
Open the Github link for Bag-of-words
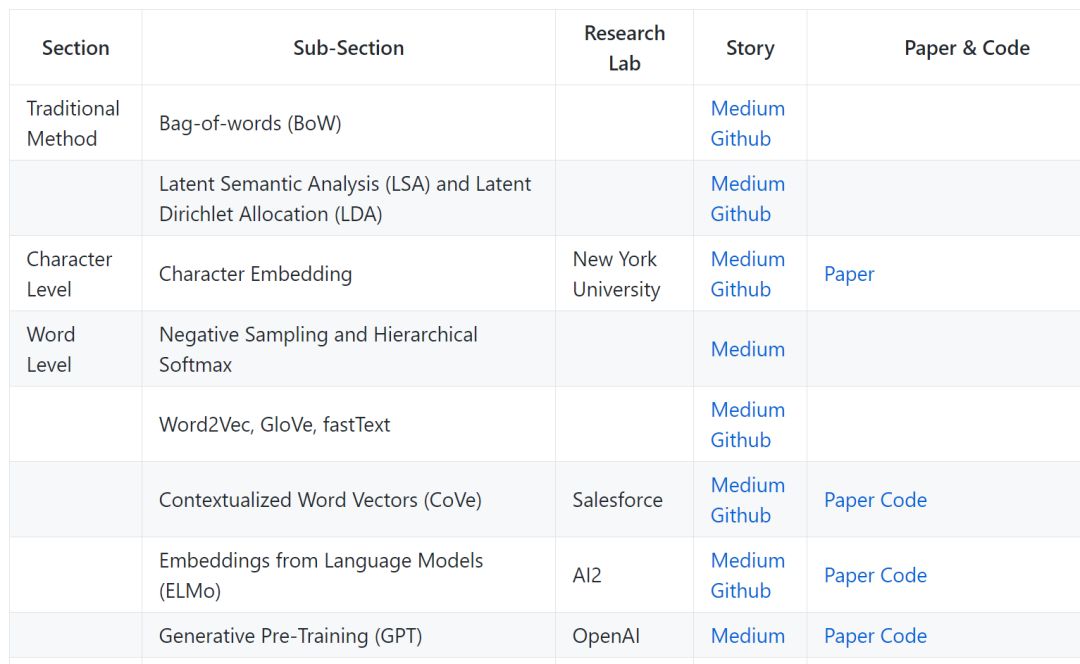pyautogui.click(x=740, y=139)
